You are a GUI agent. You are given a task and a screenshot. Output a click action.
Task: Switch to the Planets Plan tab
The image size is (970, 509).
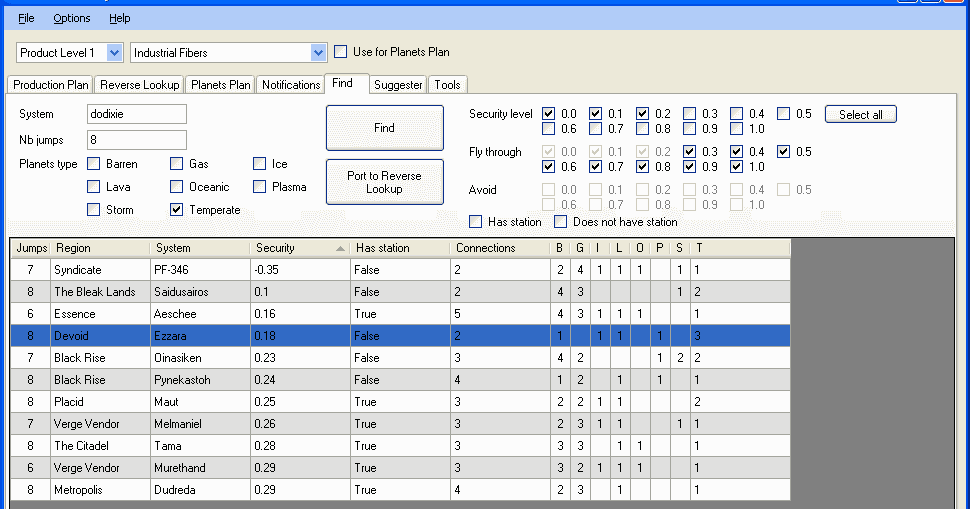click(221, 85)
